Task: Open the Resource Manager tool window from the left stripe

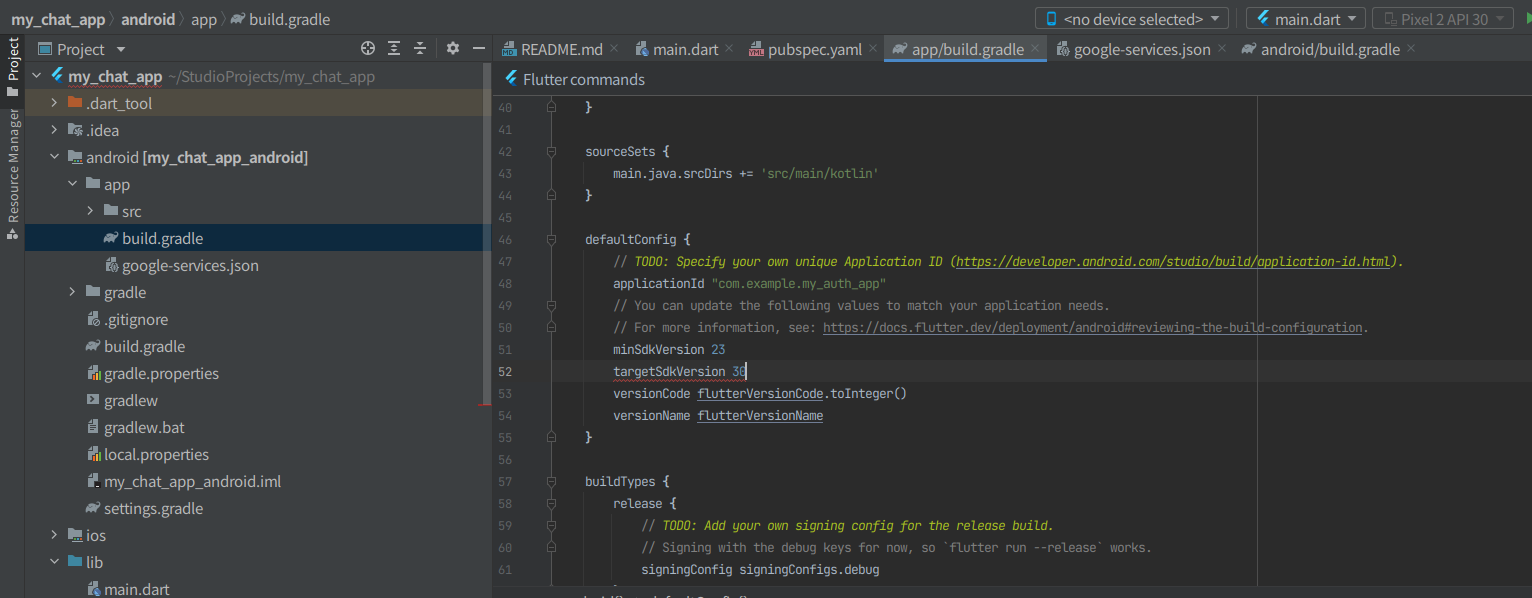Action: point(13,175)
